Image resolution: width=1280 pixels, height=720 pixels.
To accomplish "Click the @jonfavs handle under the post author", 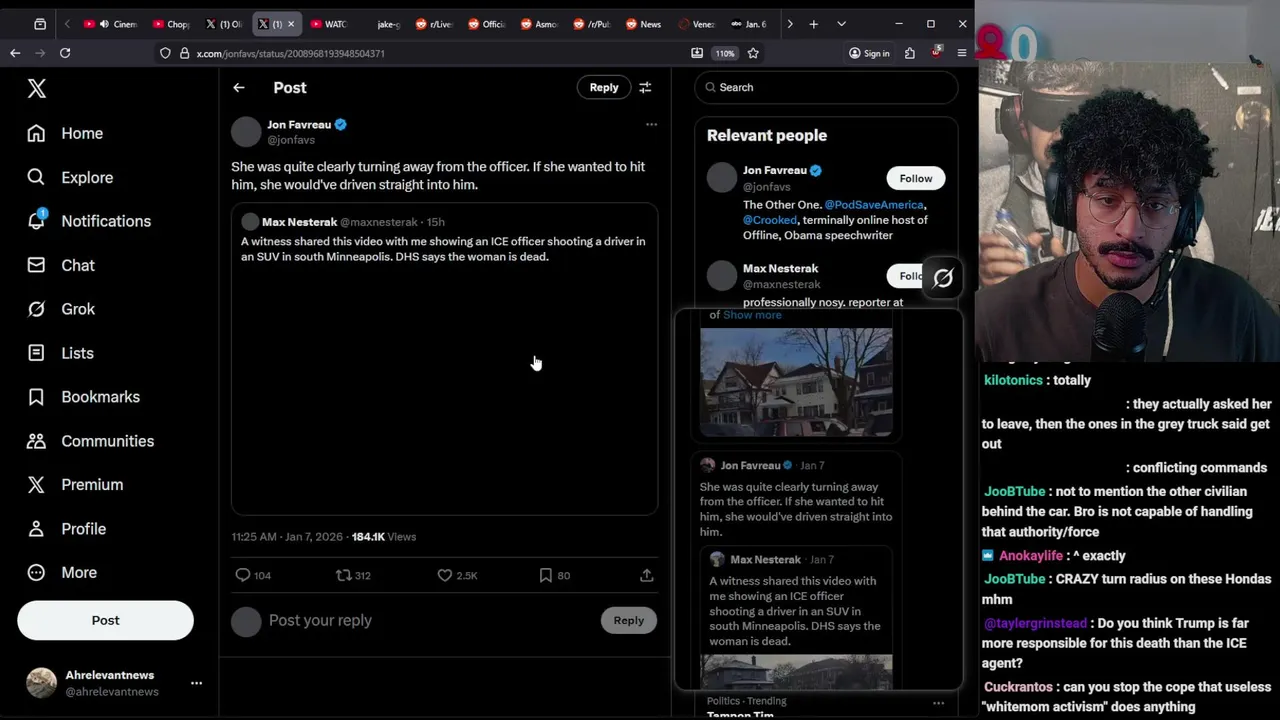I will (x=291, y=140).
